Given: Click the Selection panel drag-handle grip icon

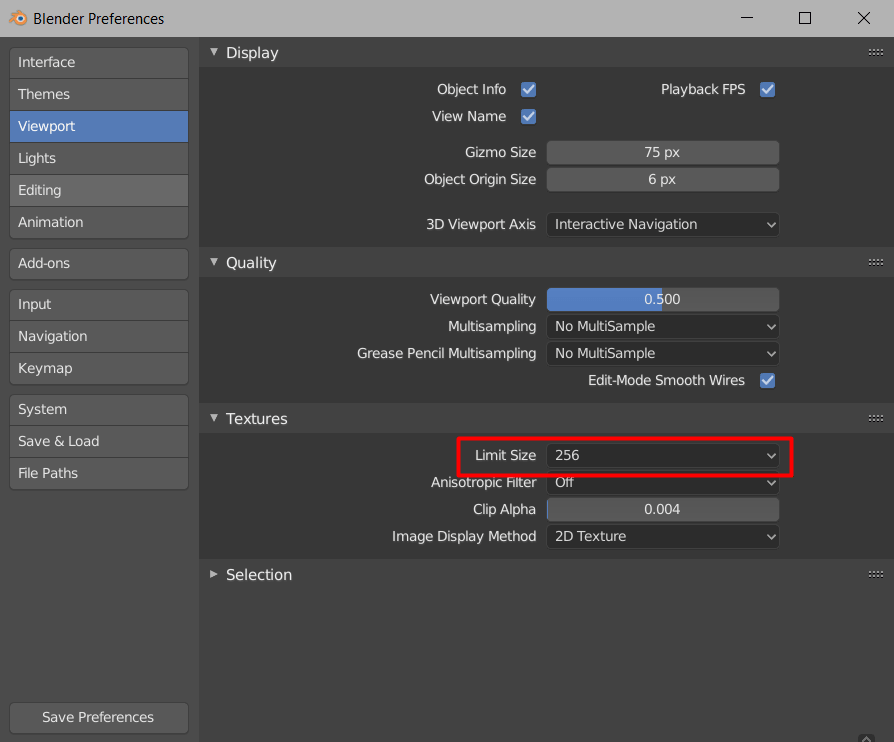Looking at the screenshot, I should 875,574.
